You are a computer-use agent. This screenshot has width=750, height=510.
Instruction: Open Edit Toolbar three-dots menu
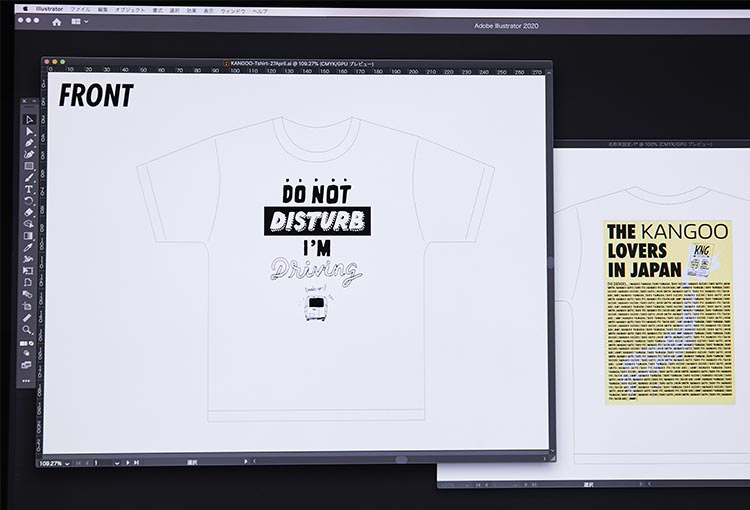point(26,381)
